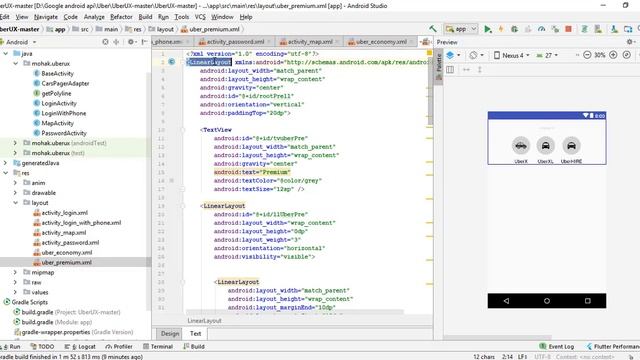Click the Back button in the preview device

506,301
